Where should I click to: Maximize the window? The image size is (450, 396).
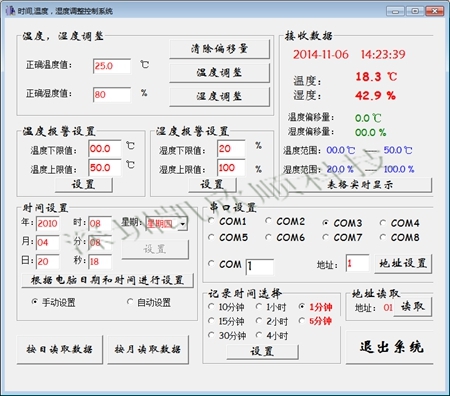click(415, 11)
